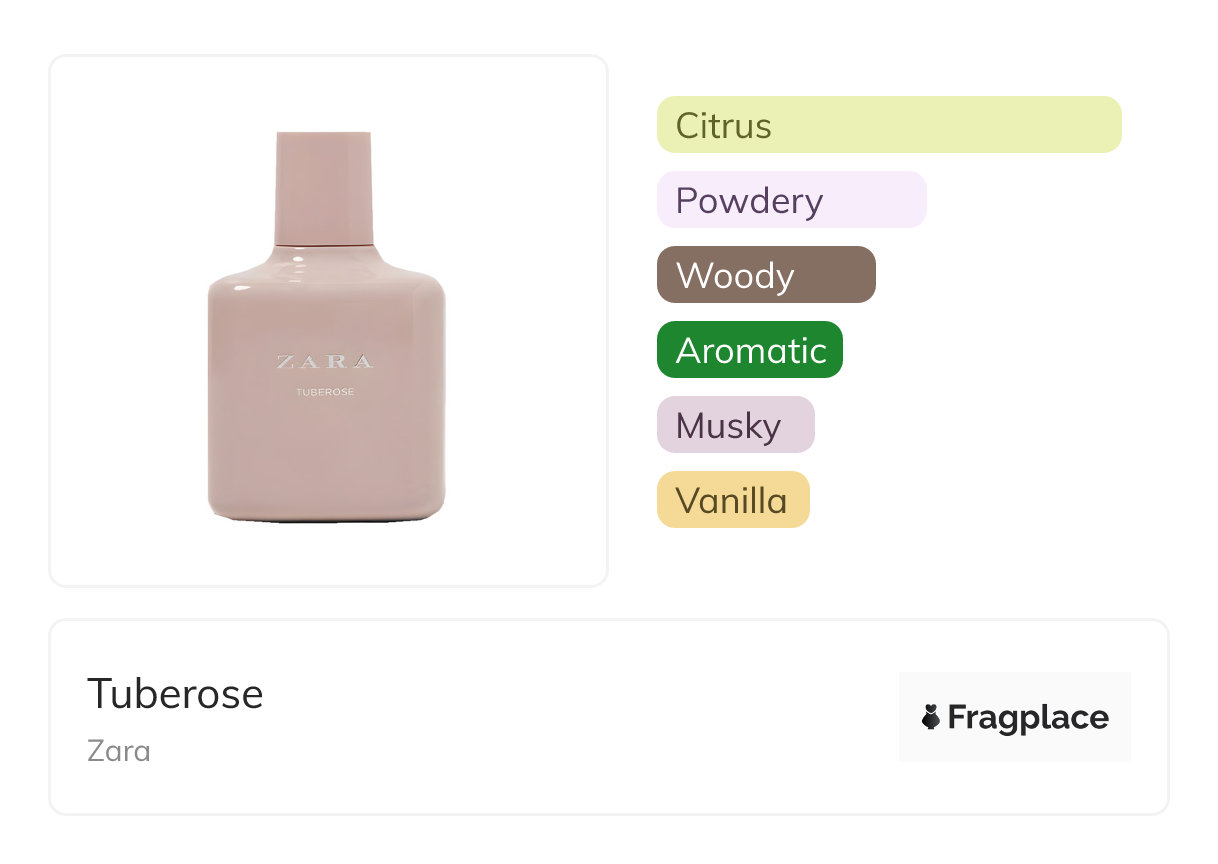1218x864 pixels.
Task: Click the Fragplace logo wordmark
Action: pyautogui.click(x=1027, y=717)
